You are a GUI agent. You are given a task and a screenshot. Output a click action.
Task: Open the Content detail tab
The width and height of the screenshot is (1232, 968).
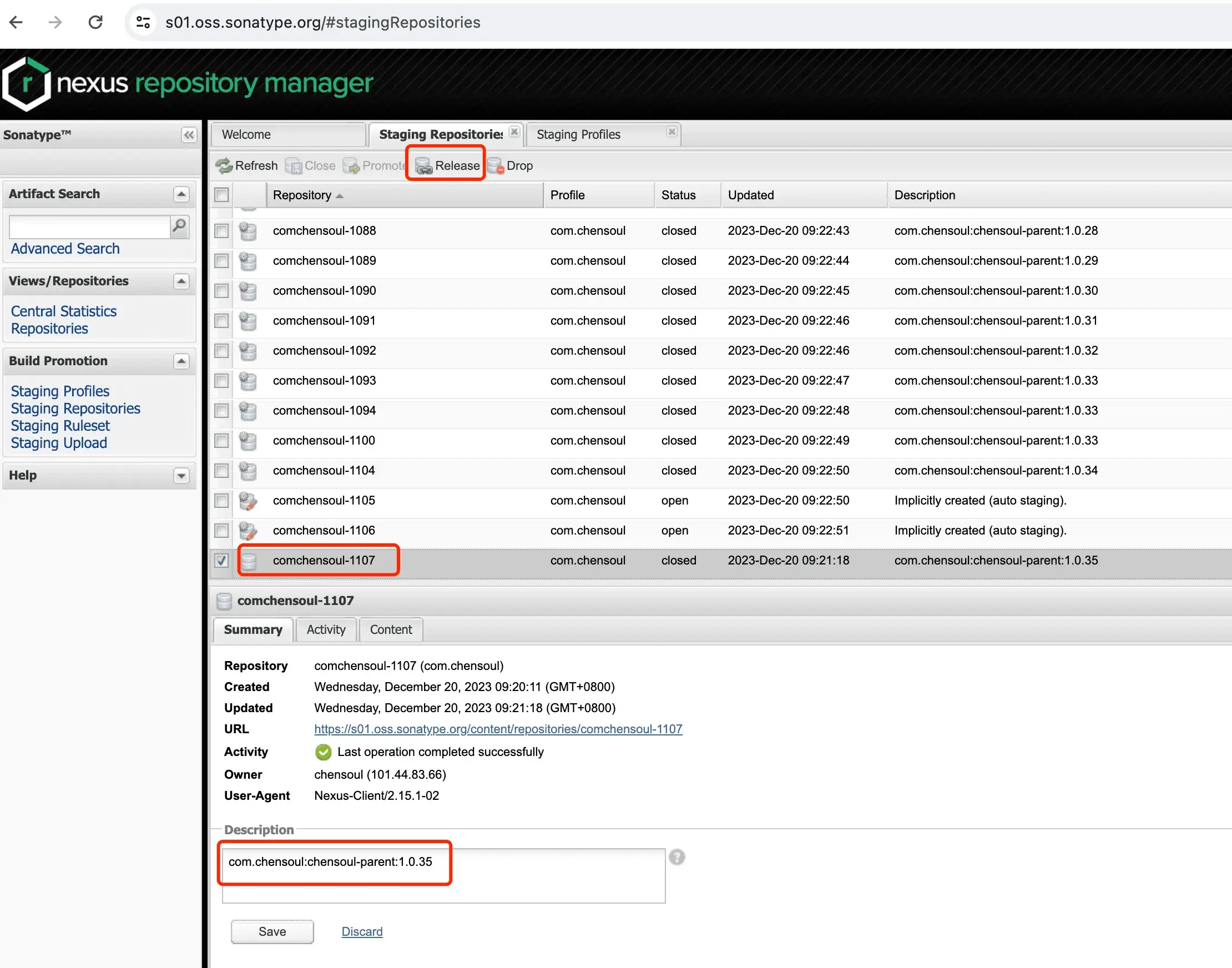tap(391, 629)
